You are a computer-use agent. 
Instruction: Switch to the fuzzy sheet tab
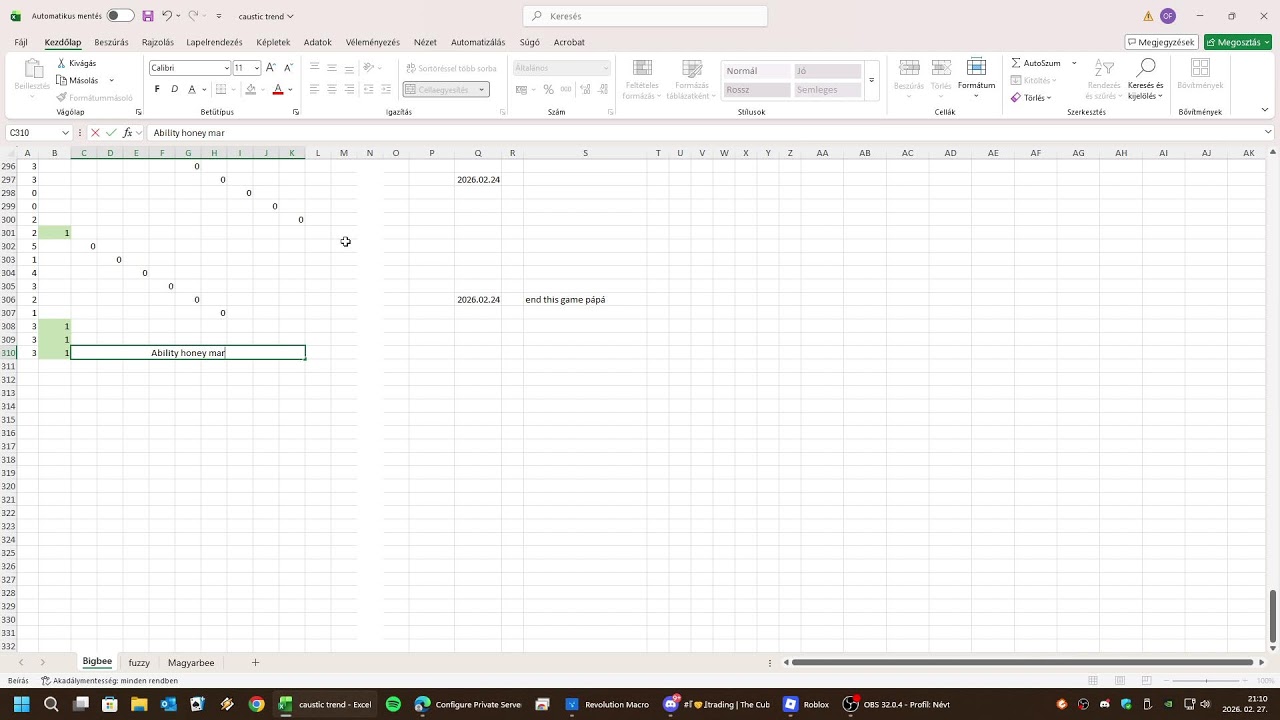(139, 662)
